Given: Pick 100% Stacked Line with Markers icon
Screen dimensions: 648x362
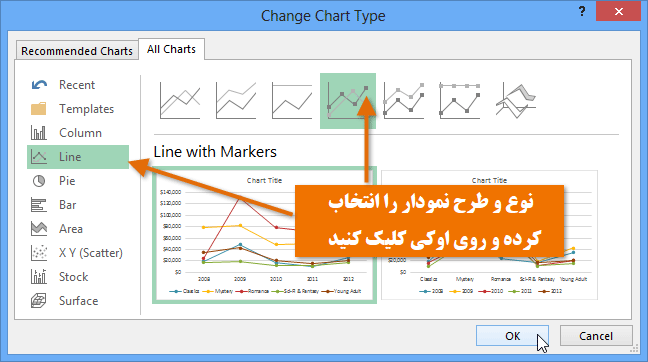Looking at the screenshot, I should click(460, 101).
